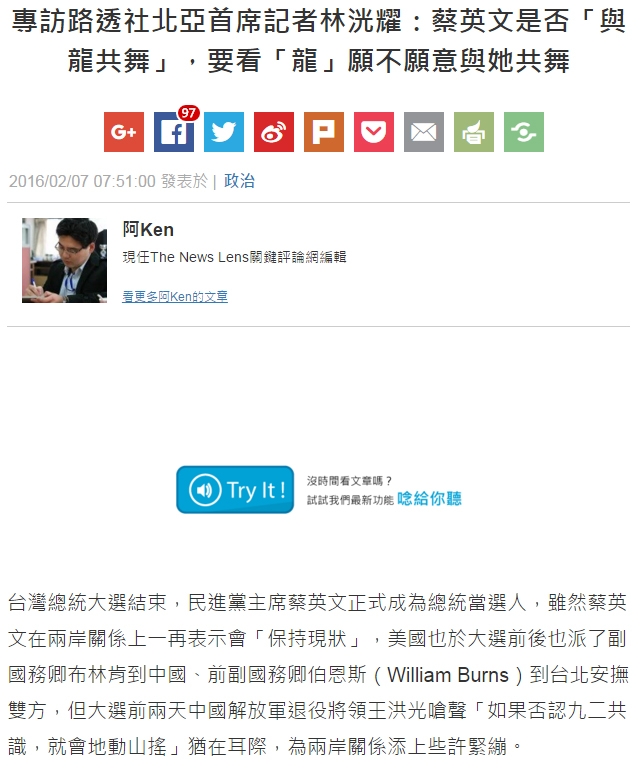640x774 pixels.
Task: Save article to Pocket
Action: pos(374,132)
